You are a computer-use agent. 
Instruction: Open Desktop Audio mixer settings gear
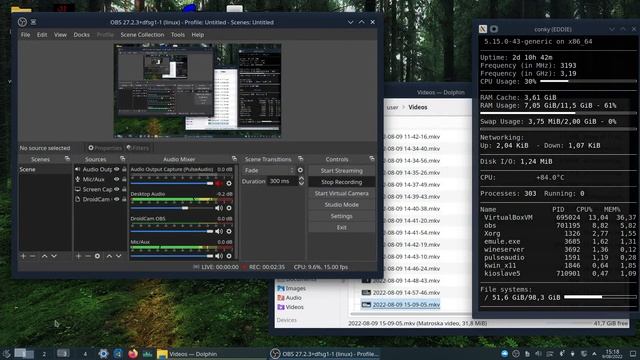(229, 208)
